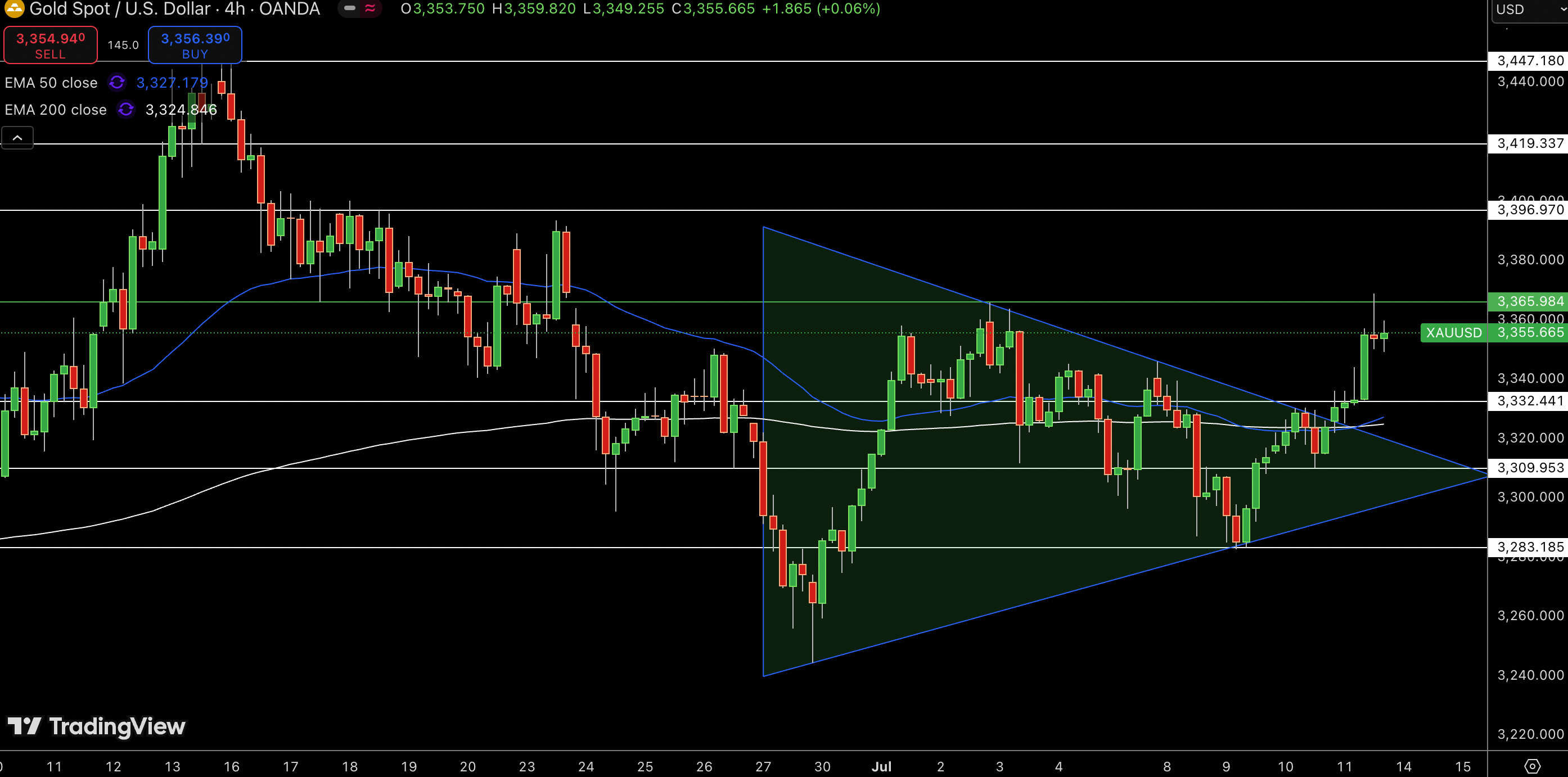The image size is (1568, 777).
Task: Click the 3,332.441 price line label
Action: point(1529,401)
